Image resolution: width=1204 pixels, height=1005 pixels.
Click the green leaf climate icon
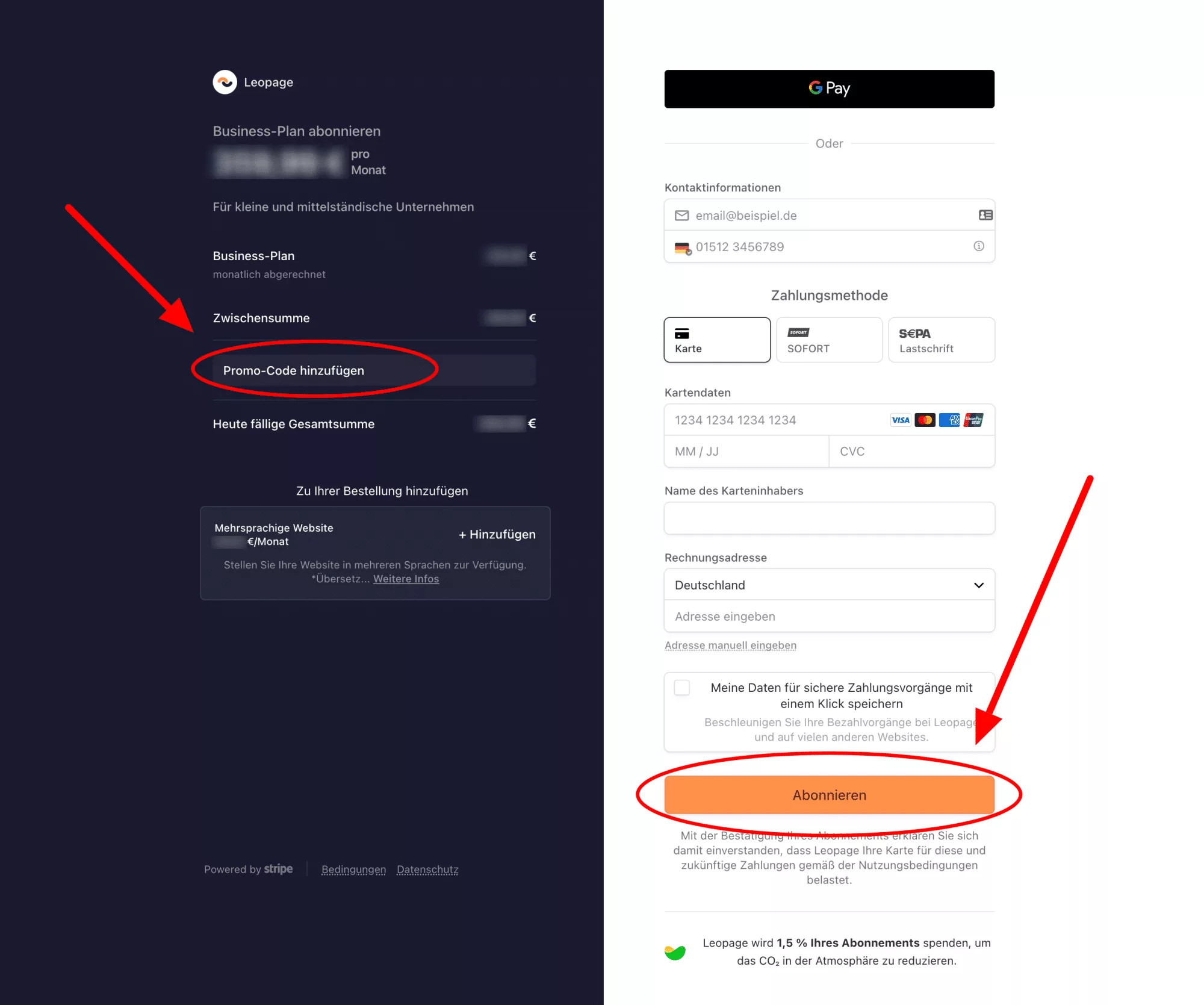675,952
